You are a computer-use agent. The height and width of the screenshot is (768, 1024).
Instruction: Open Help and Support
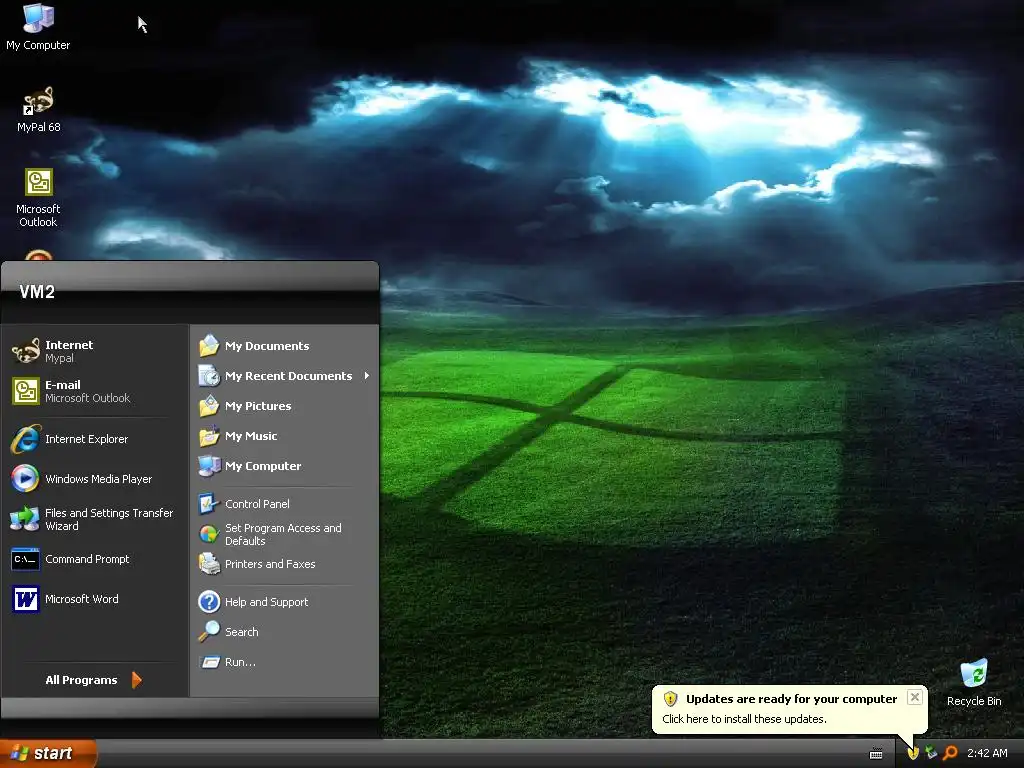(284, 601)
